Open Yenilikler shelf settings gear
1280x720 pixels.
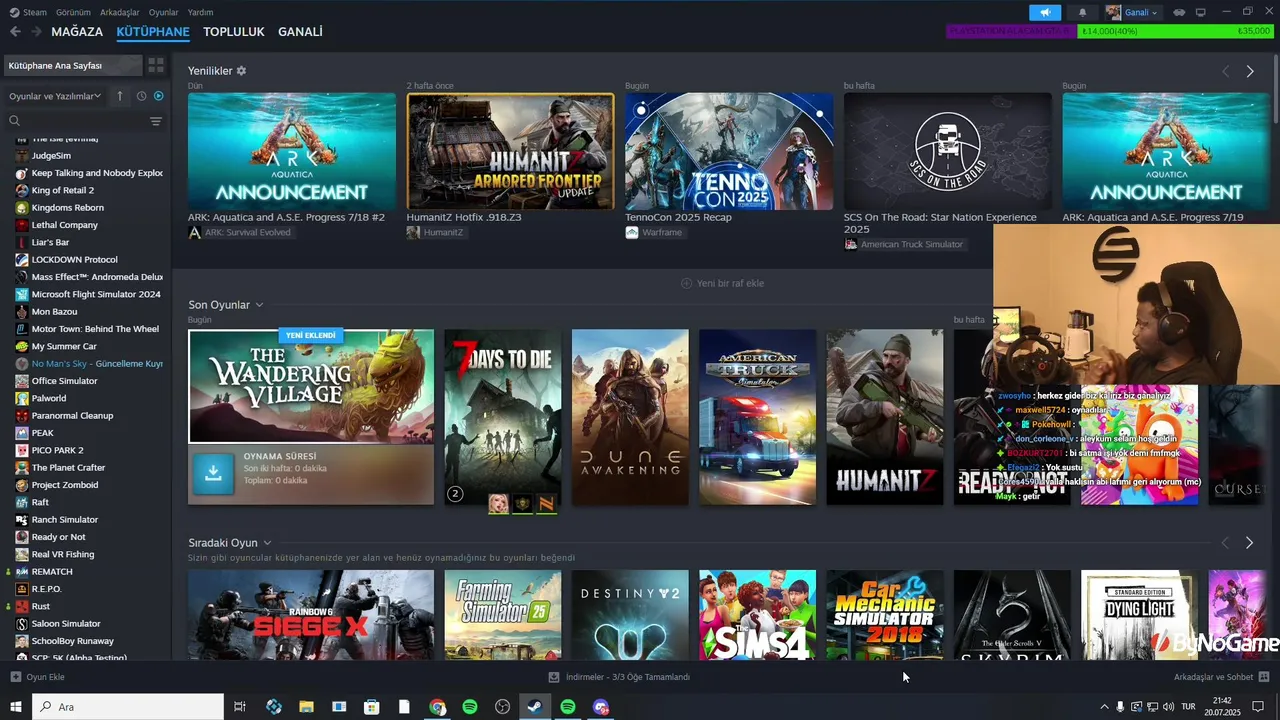241,71
